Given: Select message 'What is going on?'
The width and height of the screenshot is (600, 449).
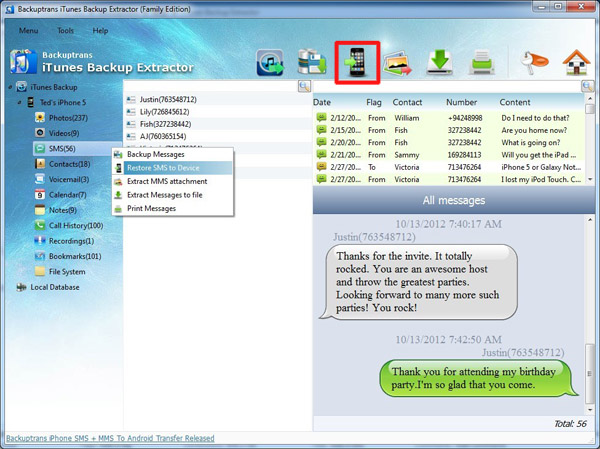Looking at the screenshot, I should click(x=449, y=142).
